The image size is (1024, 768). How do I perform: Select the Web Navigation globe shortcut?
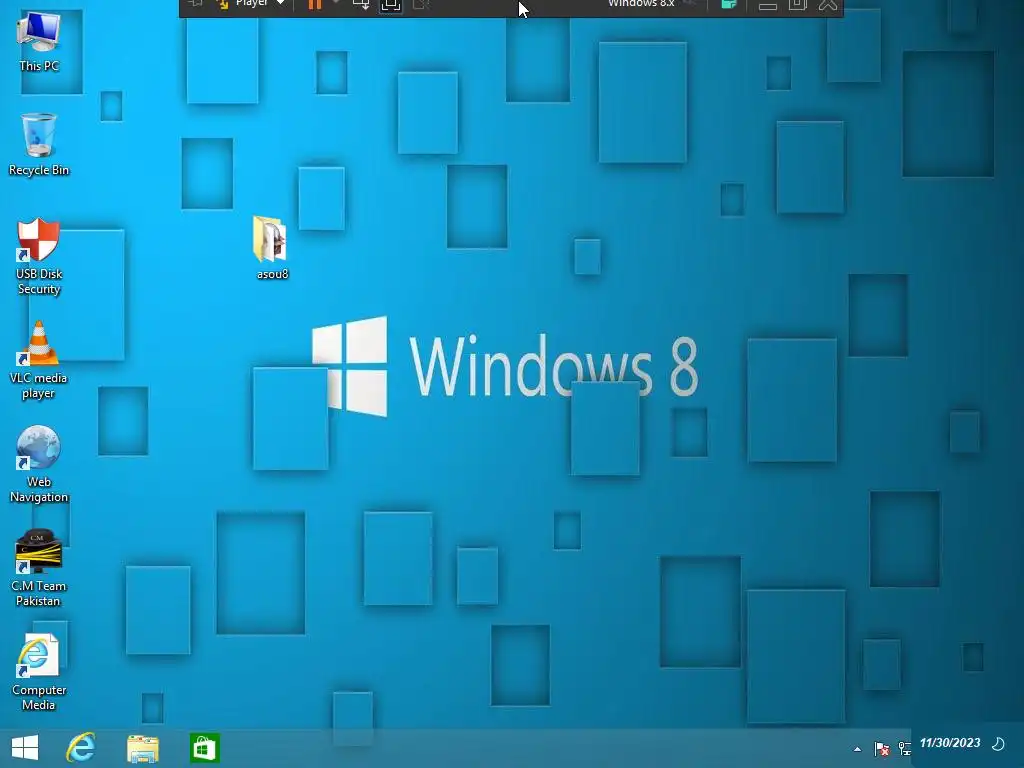pos(39,465)
